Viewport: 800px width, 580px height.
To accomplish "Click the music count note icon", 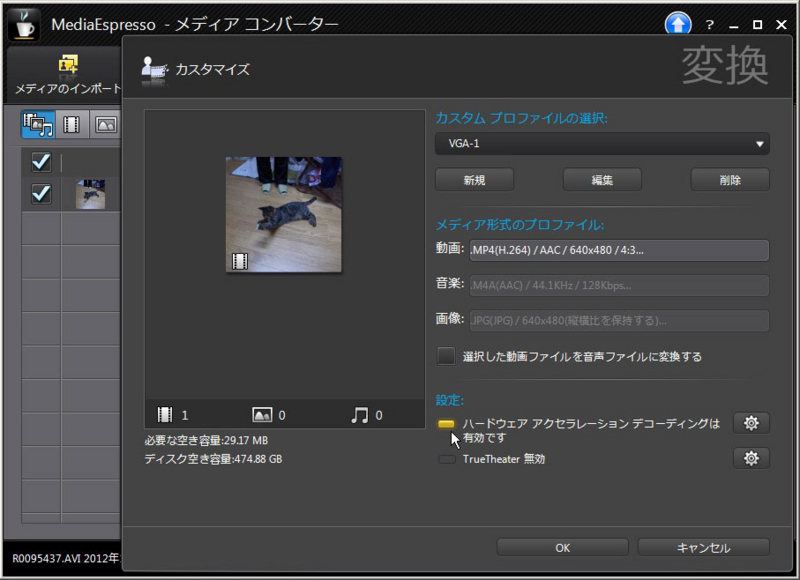I will [x=360, y=415].
